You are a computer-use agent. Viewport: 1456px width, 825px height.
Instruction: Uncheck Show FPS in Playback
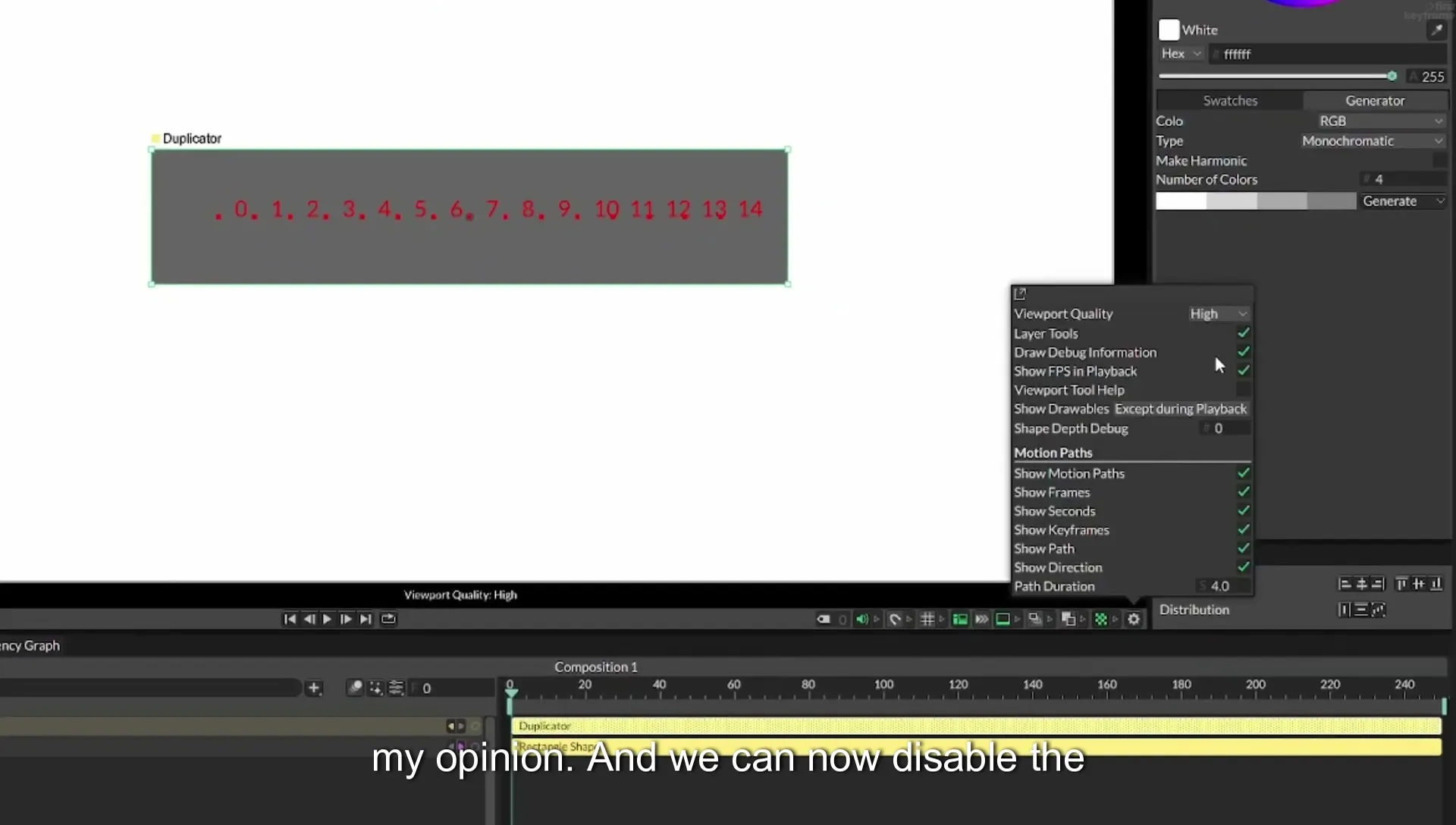[x=1243, y=371]
